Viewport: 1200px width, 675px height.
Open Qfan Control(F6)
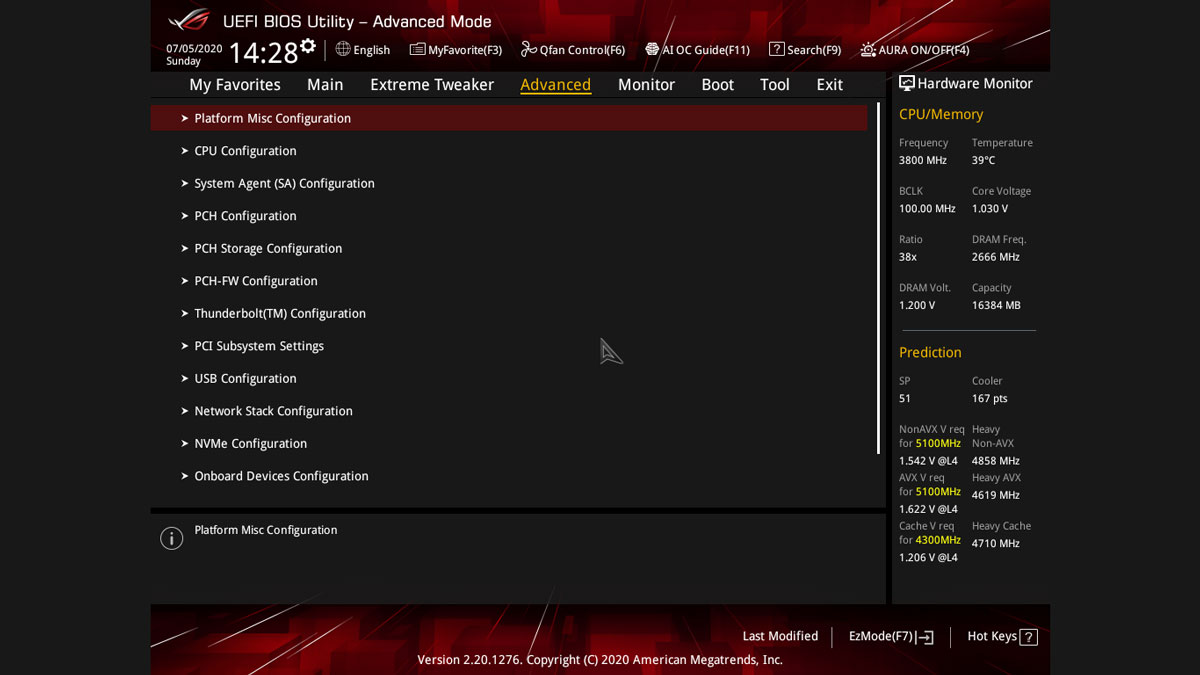tap(573, 50)
